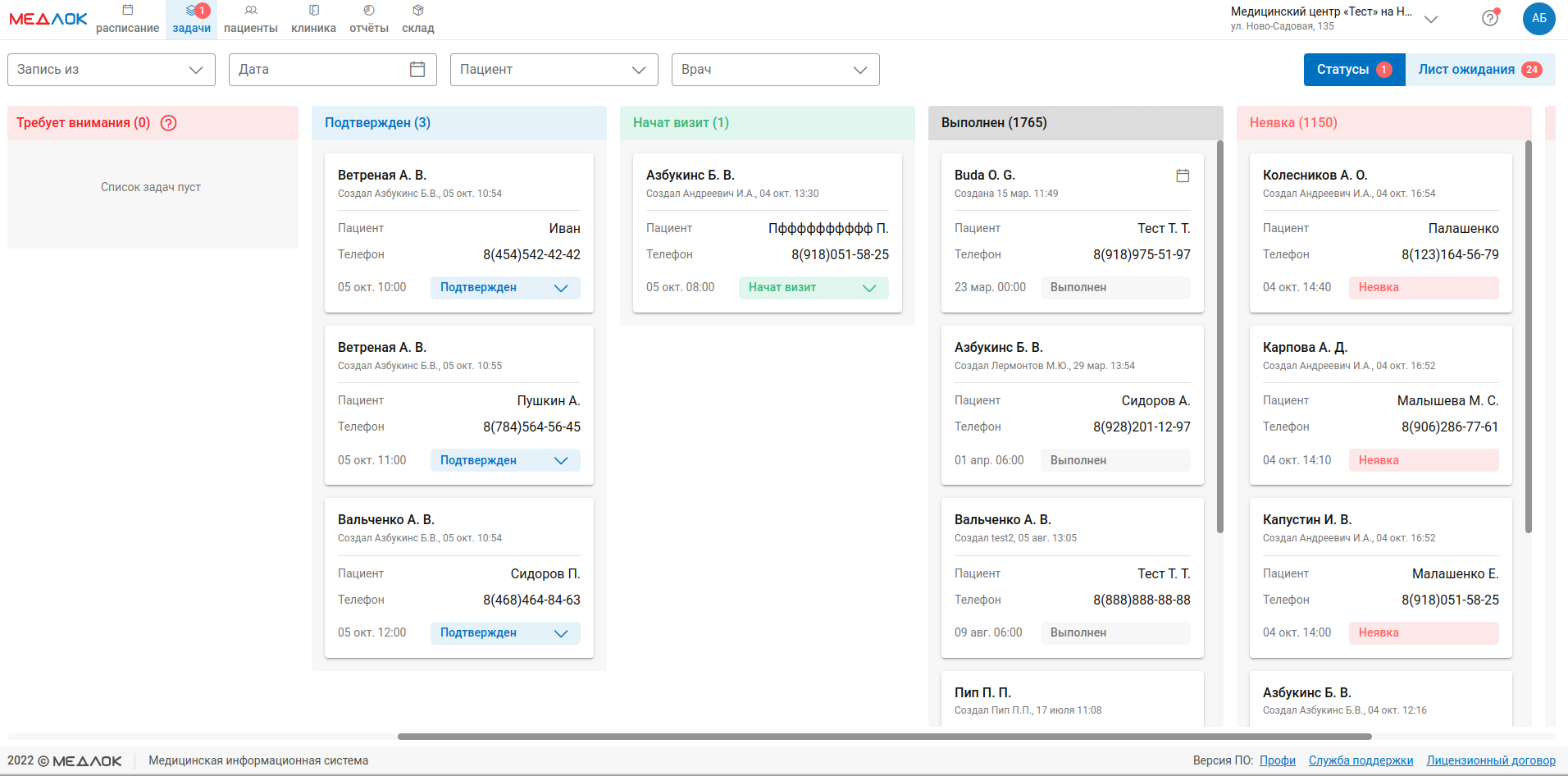
Task: Open the задачи tab
Action: 192,19
